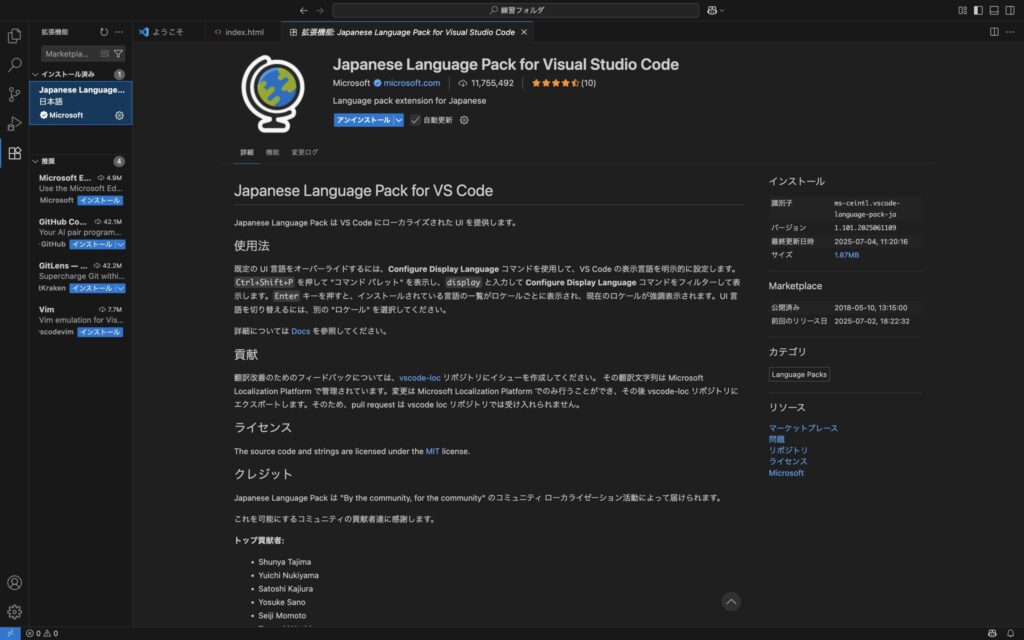1024x640 pixels.
Task: Collapse the recommended extensions section
Action: tap(35, 161)
